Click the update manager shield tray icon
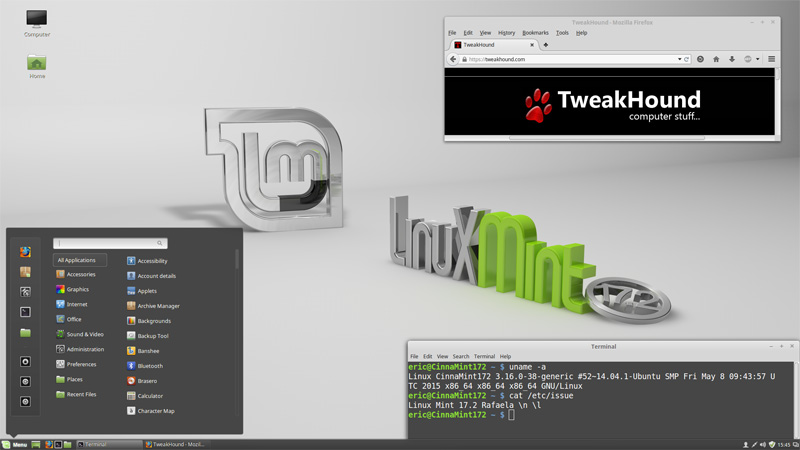 (x=772, y=445)
